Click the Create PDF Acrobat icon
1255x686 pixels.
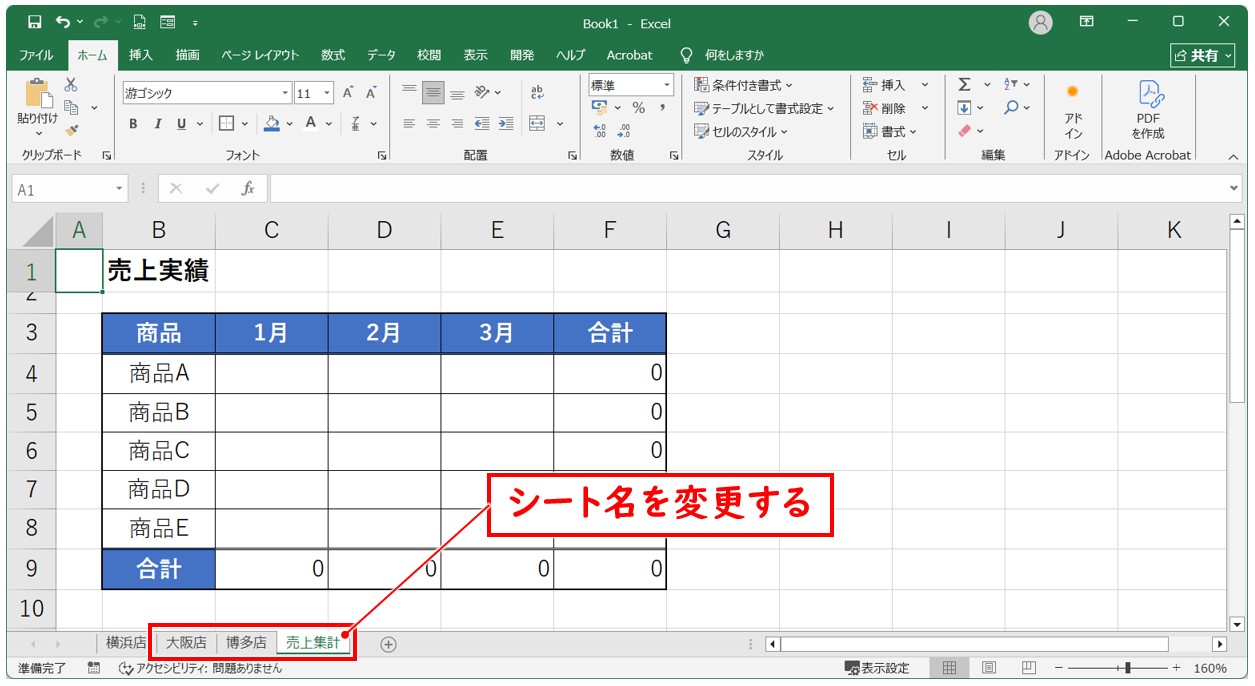tap(1148, 110)
